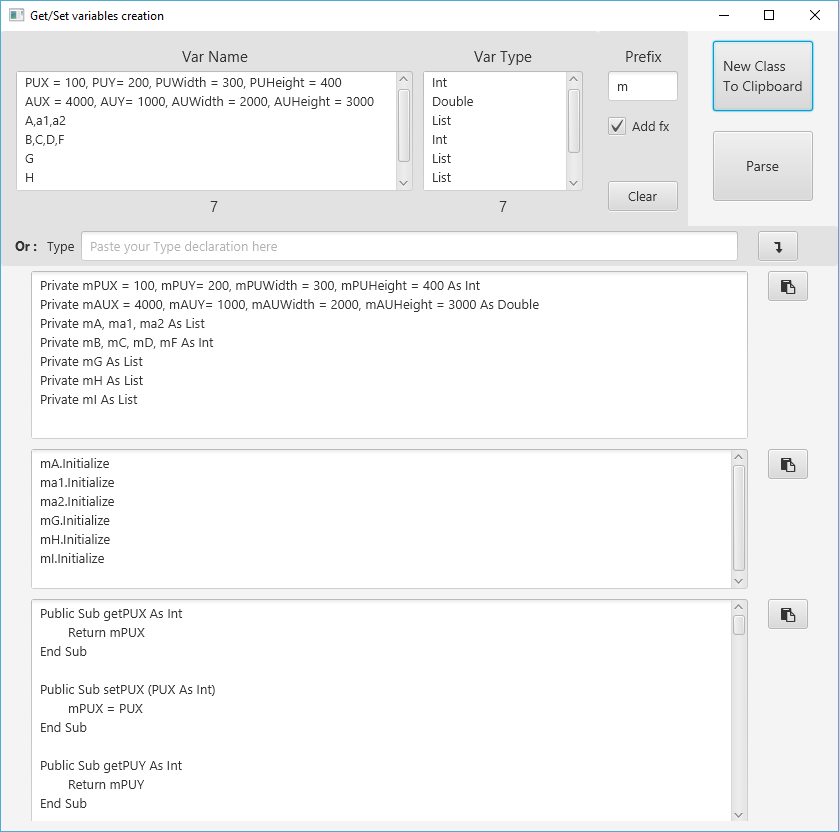Click 'mH.Initialize' line

[x=75, y=539]
